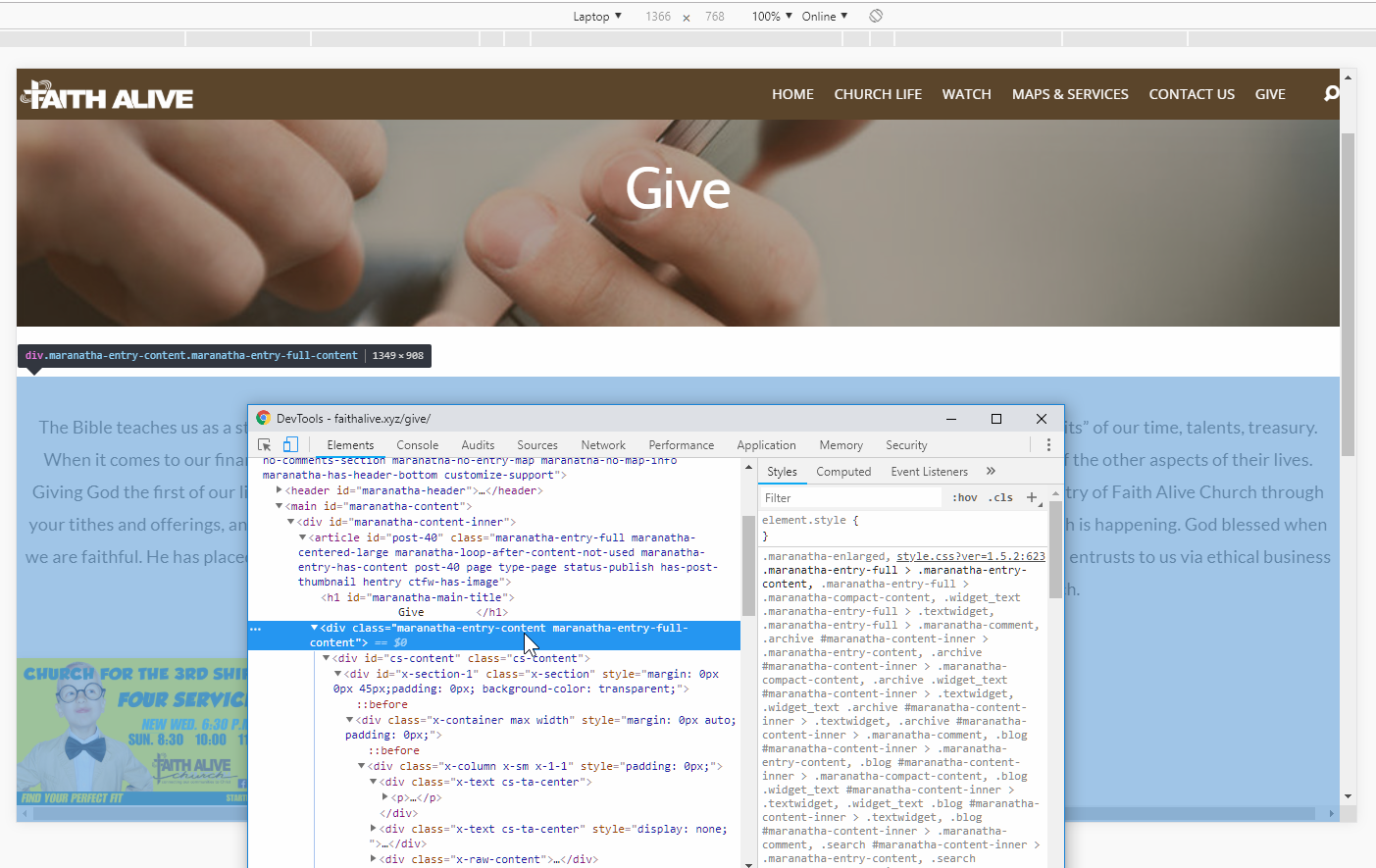Image resolution: width=1376 pixels, height=868 pixels.
Task: Click the rotate screen orientation icon
Action: [876, 16]
